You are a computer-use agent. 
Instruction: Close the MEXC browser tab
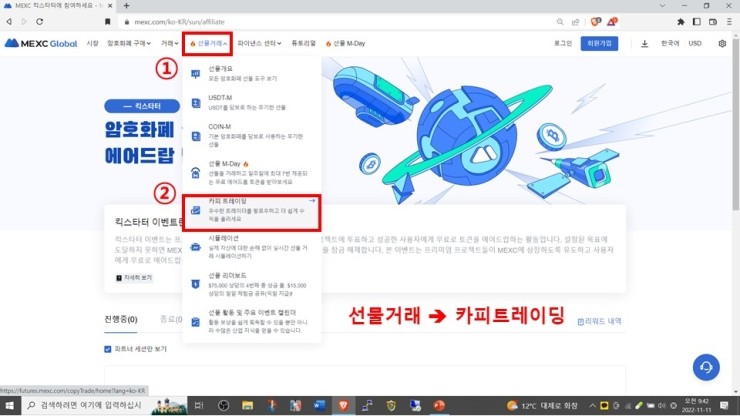tap(110, 6)
